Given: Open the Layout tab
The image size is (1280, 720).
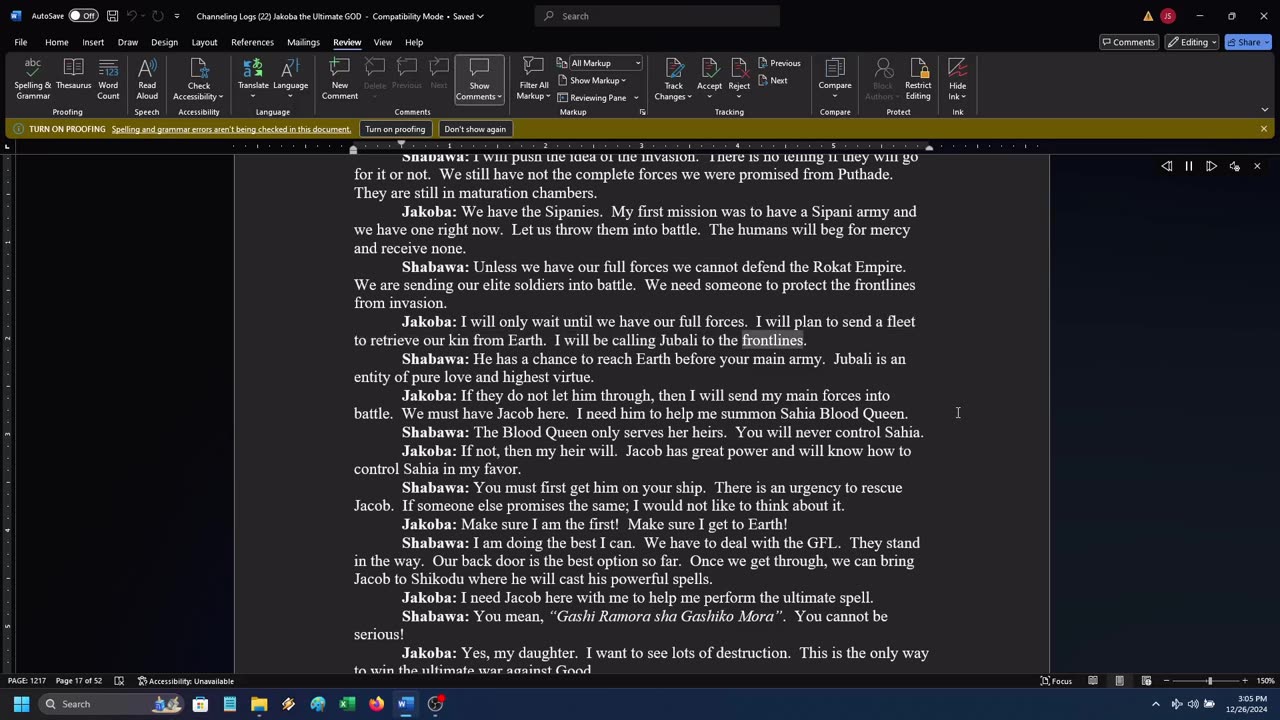Looking at the screenshot, I should pyautogui.click(x=204, y=42).
